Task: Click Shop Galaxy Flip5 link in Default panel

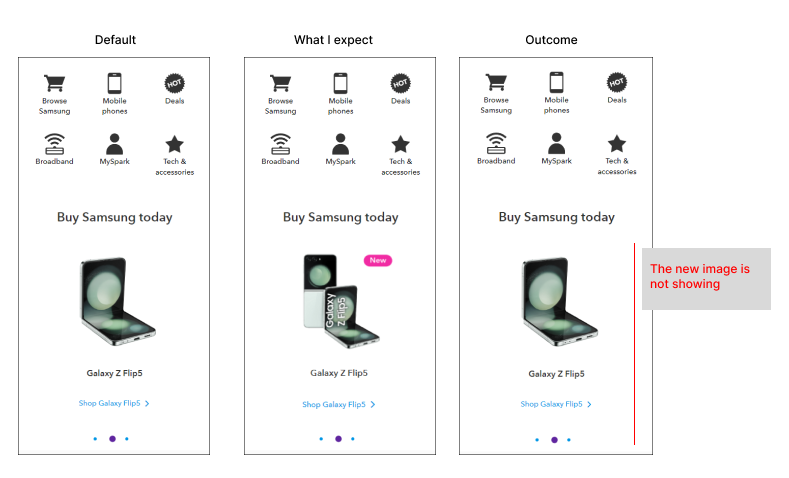Action: (113, 404)
